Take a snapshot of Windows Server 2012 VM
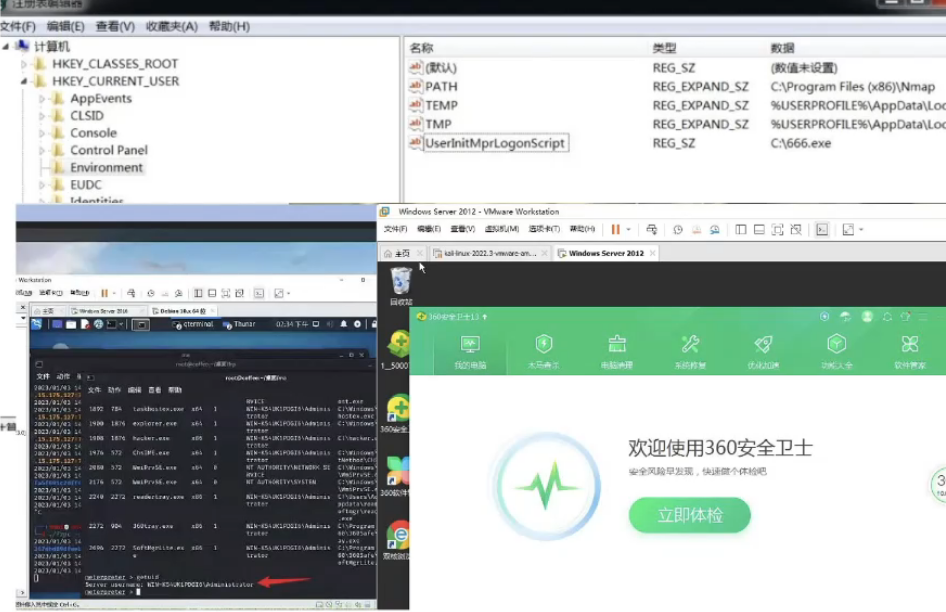 [x=678, y=229]
